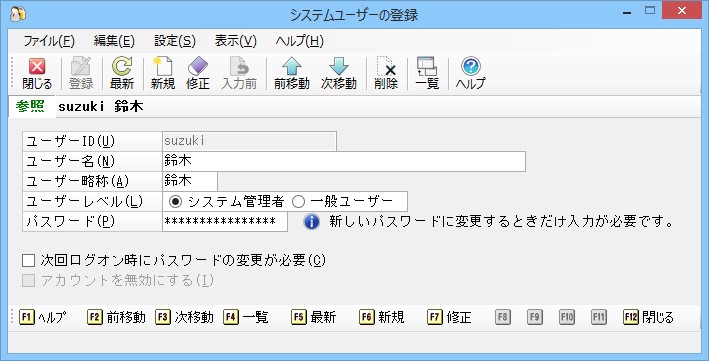Click into the ユーザー名 text field
709x361 pixels.
pos(344,161)
